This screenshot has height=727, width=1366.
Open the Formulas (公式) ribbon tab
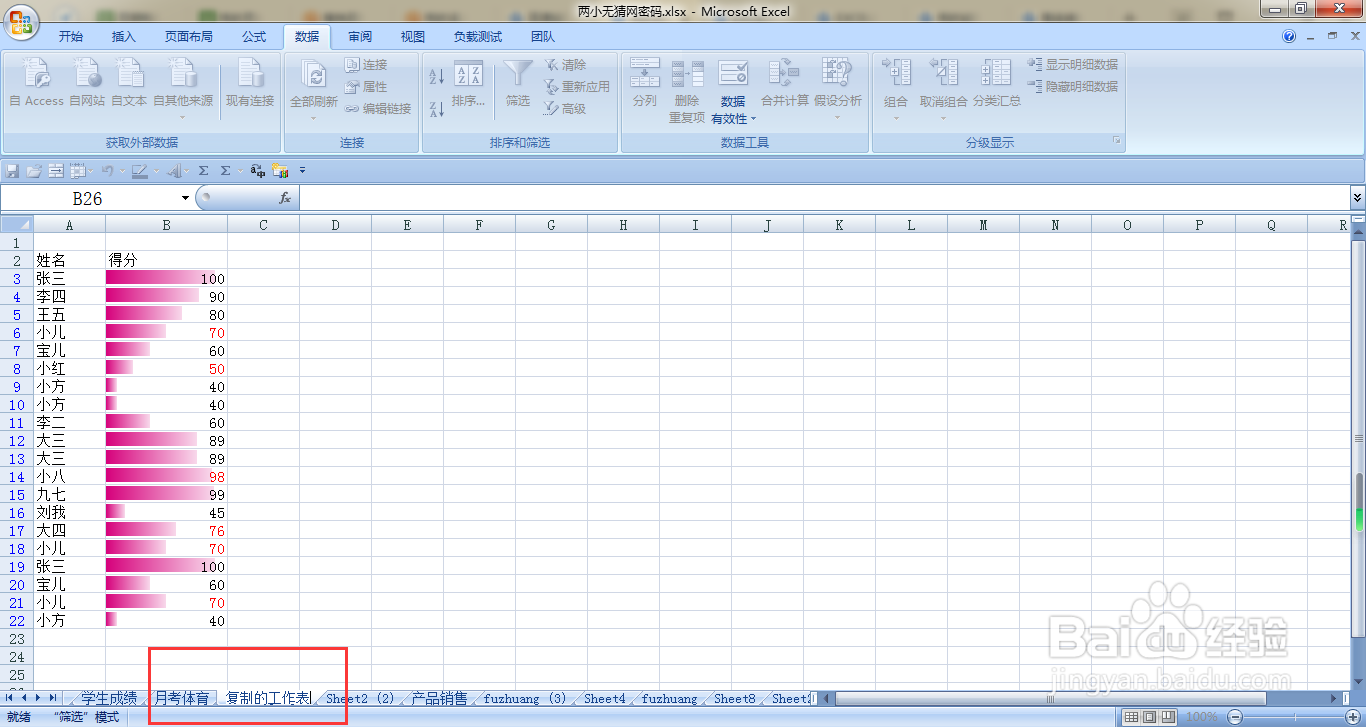[x=254, y=37]
